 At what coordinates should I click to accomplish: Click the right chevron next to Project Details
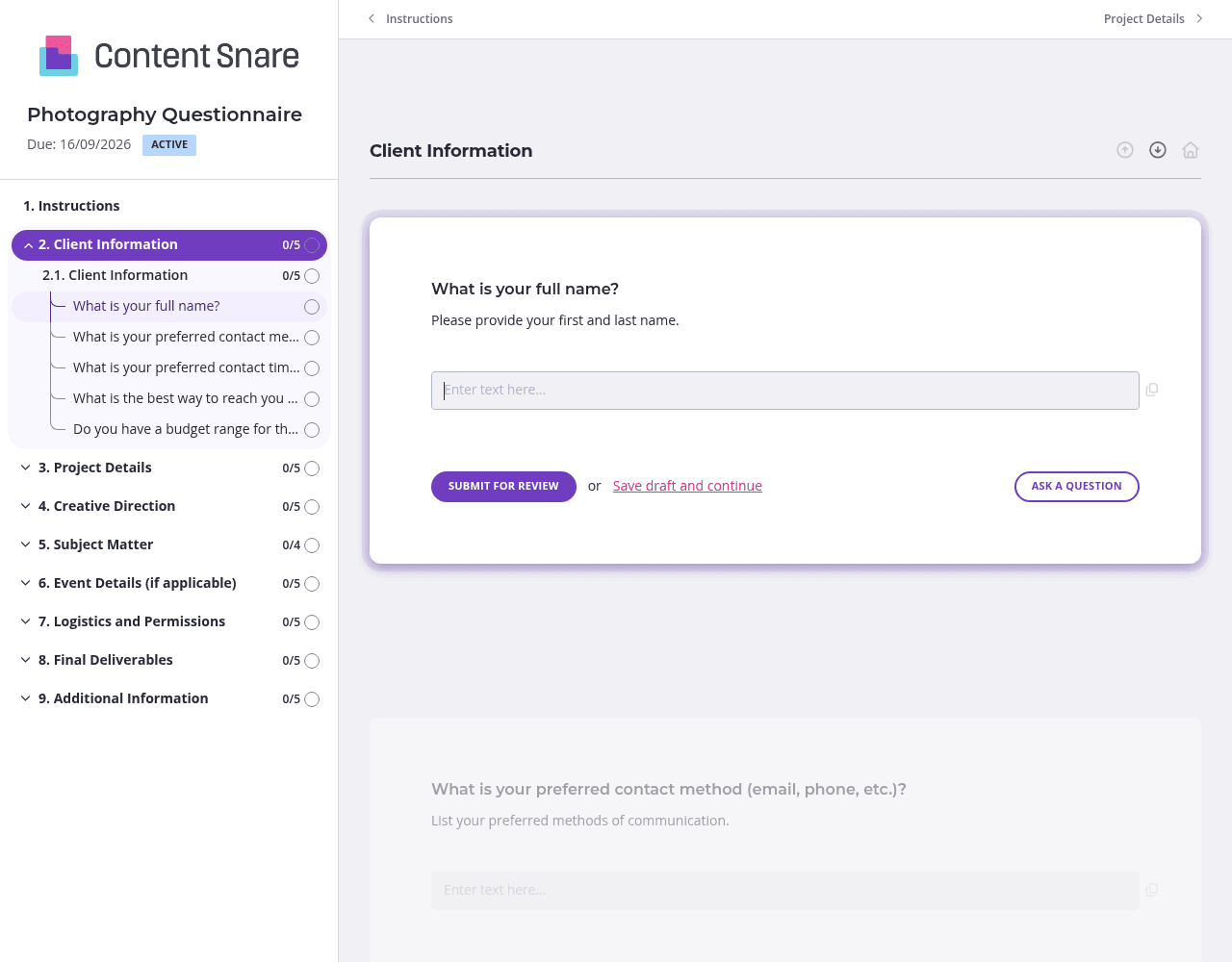[1199, 18]
